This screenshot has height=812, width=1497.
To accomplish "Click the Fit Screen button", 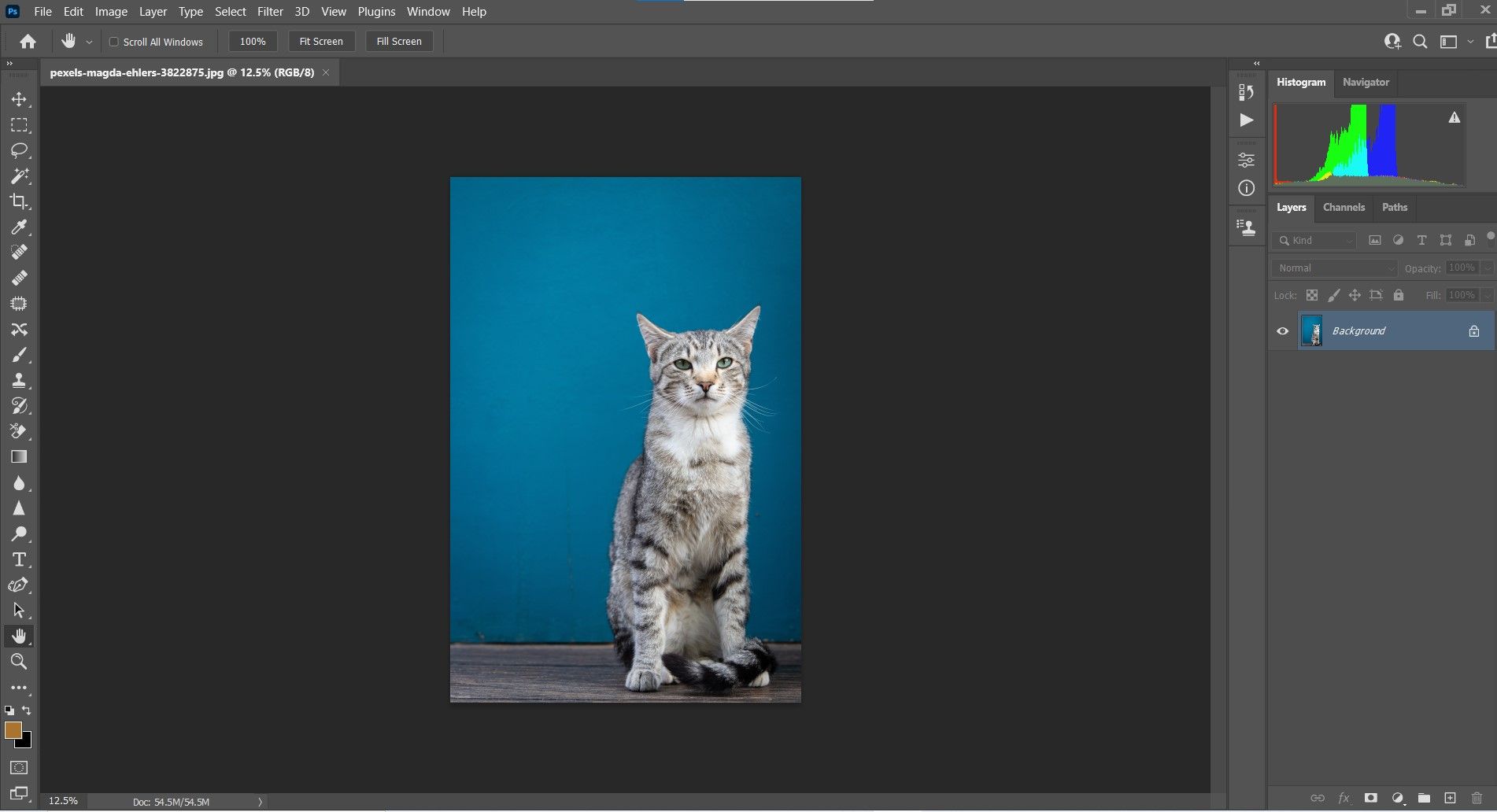I will click(321, 42).
